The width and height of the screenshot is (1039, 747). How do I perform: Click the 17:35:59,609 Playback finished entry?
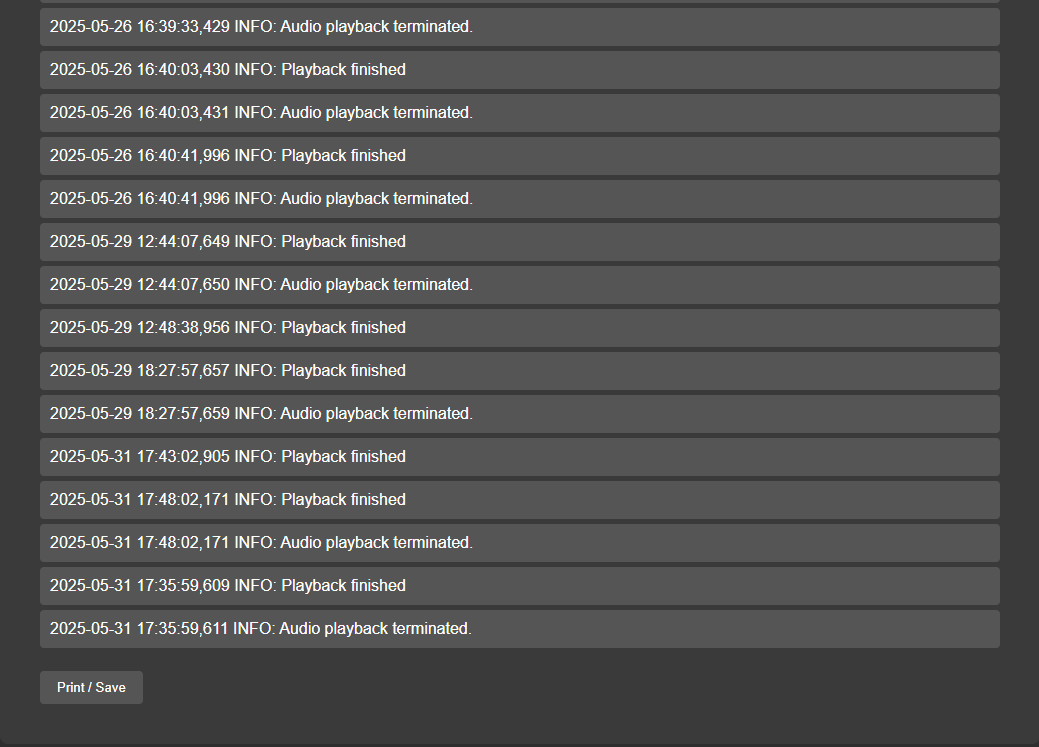(519, 586)
